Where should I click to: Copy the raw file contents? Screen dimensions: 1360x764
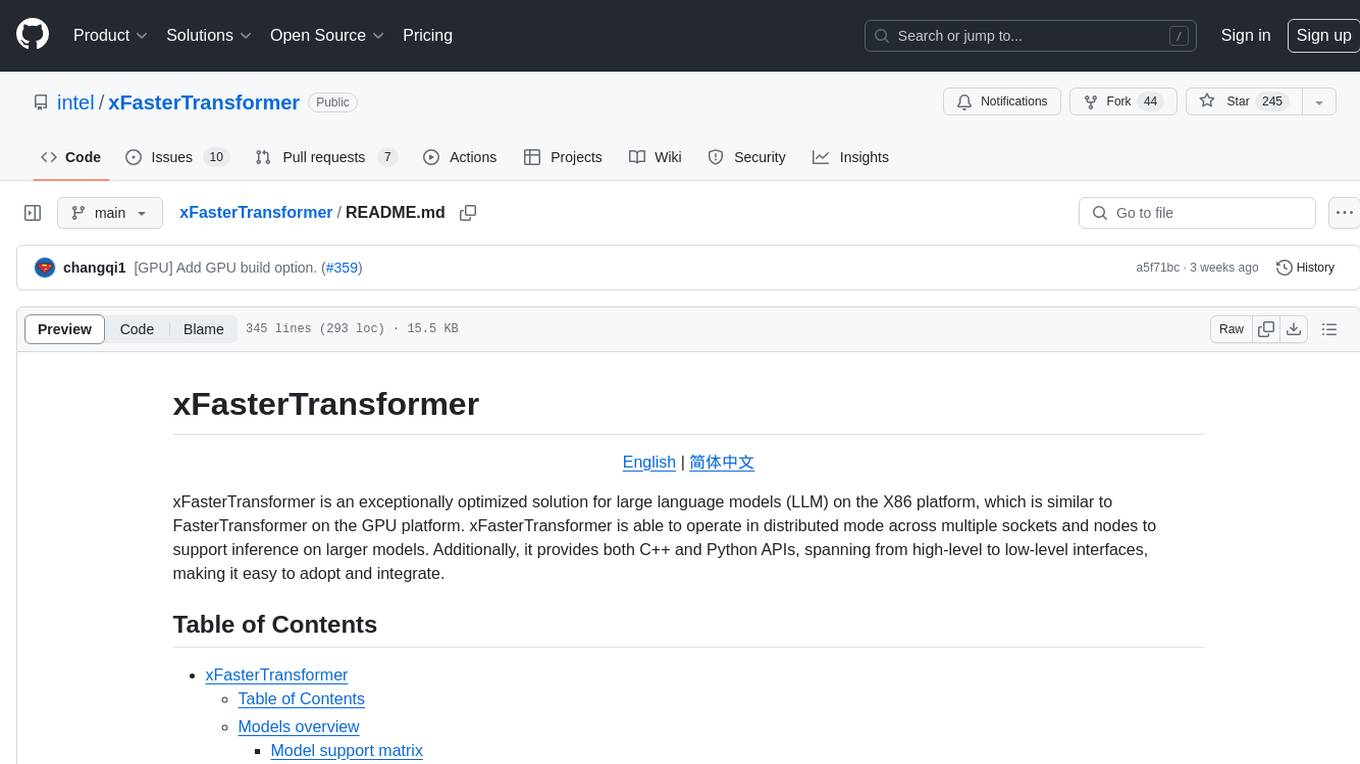click(1266, 329)
